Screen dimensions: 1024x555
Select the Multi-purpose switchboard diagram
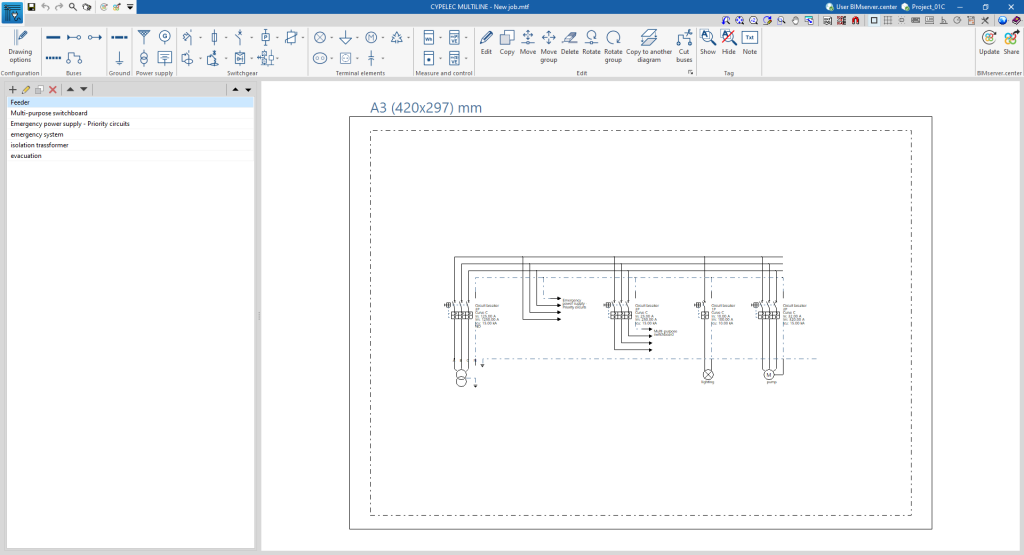coord(49,113)
